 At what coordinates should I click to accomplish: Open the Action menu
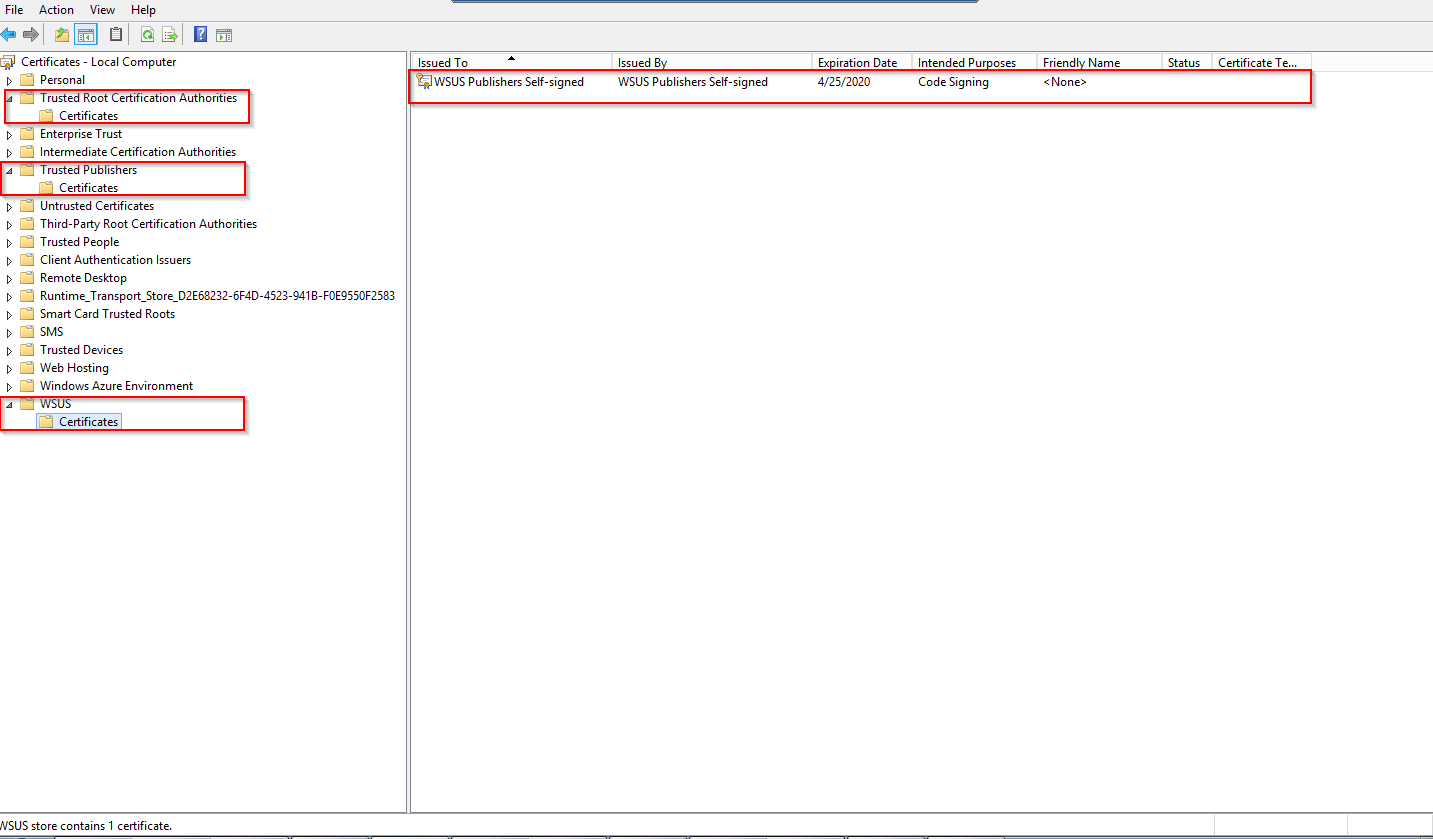pos(56,10)
